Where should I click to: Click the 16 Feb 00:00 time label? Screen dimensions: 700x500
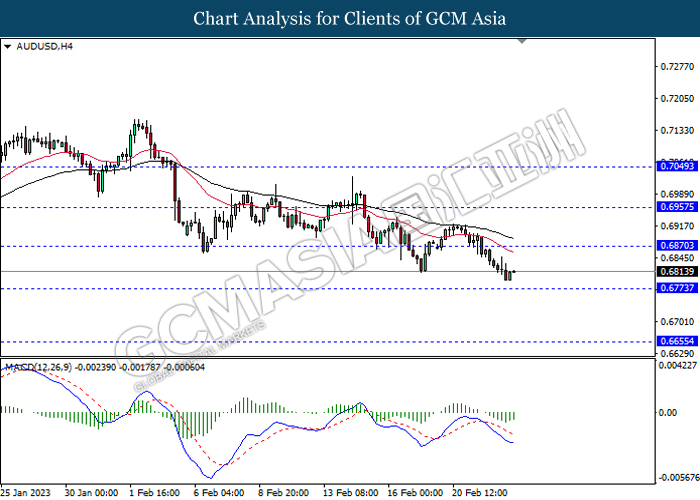(x=415, y=492)
